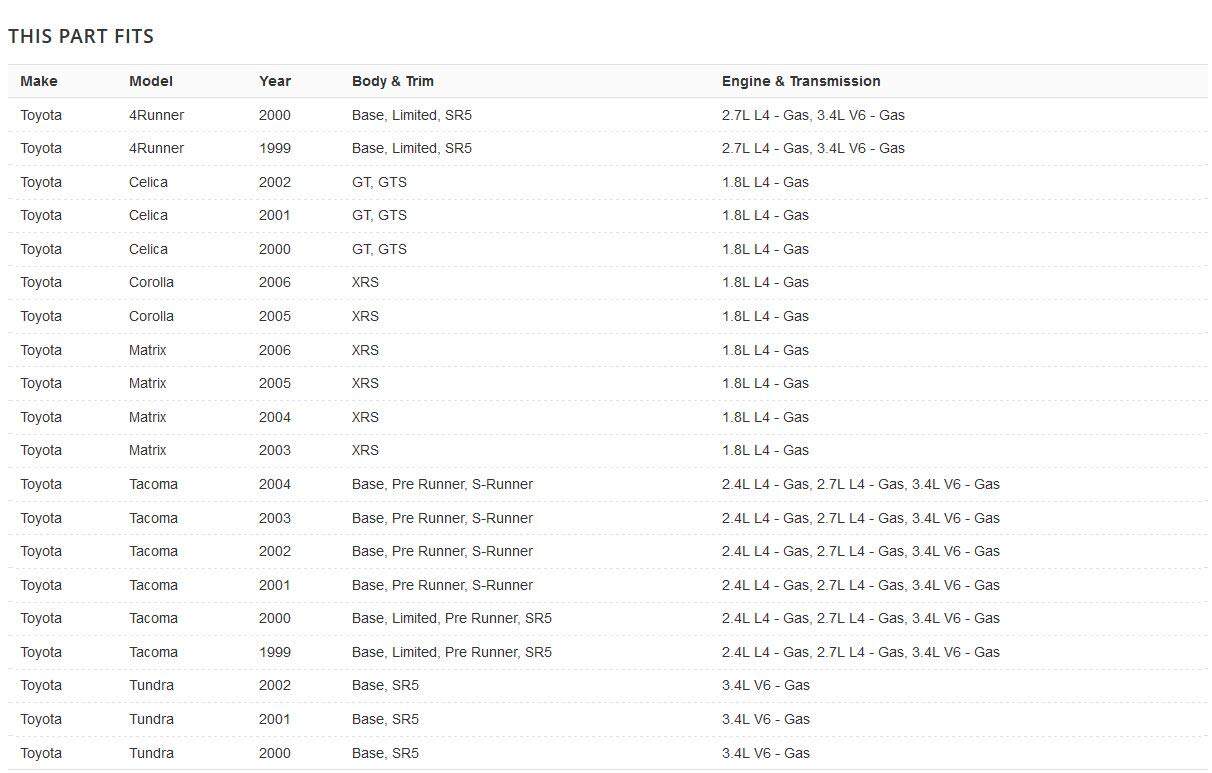
Task: Click the Model column header
Action: 151,81
